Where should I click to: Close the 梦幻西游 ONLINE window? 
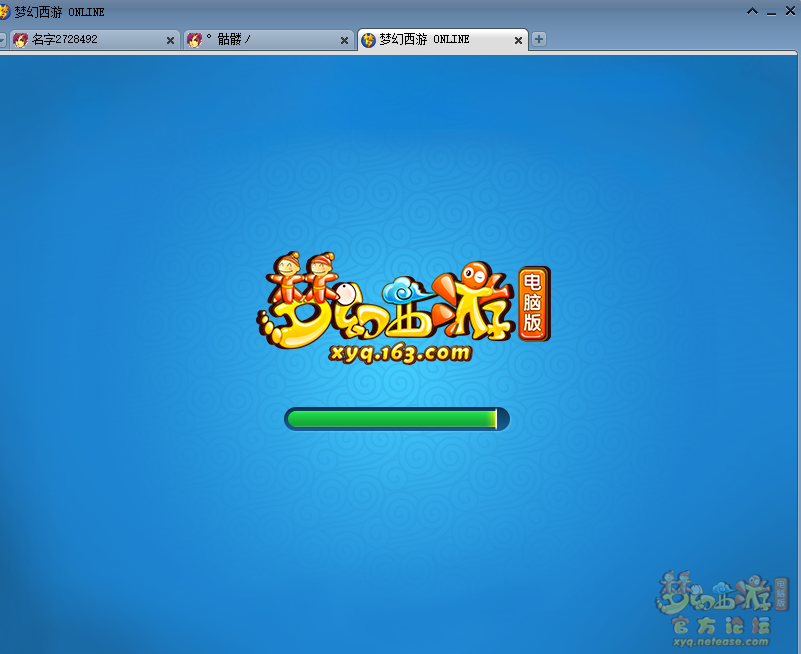click(790, 11)
